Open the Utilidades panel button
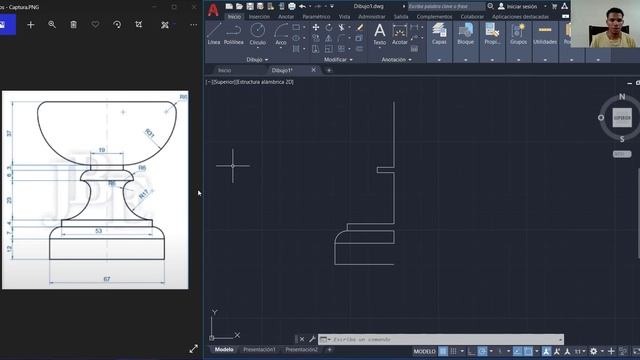This screenshot has height=360, width=640. tap(545, 33)
